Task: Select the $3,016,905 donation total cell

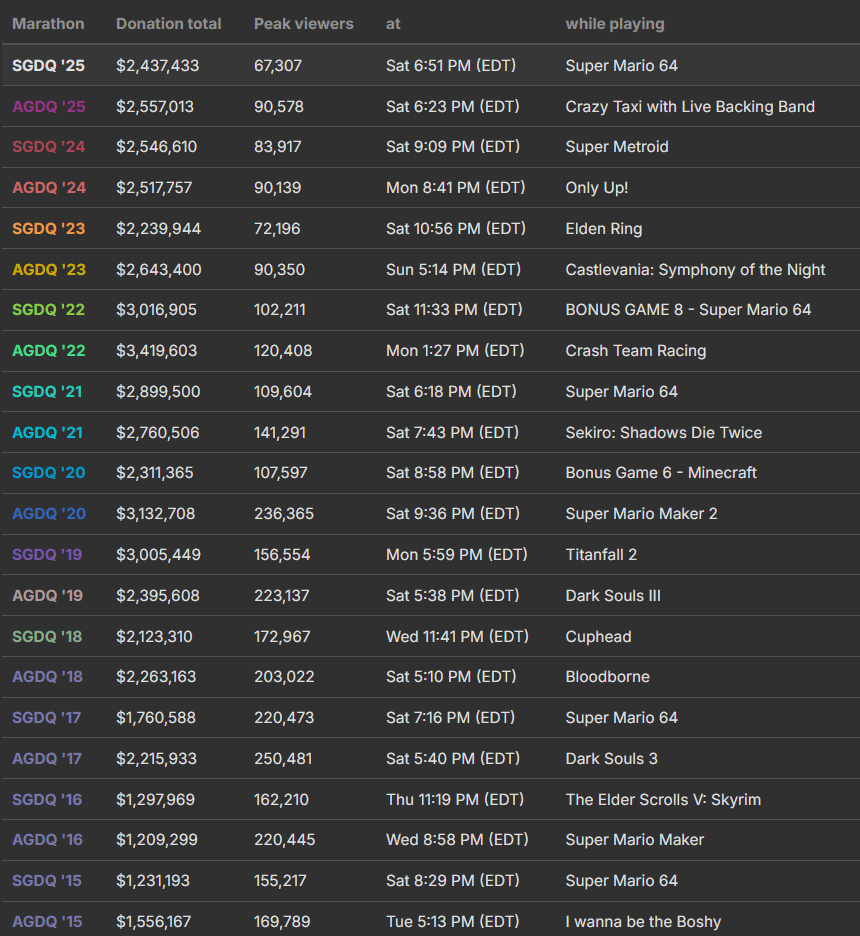Action: (x=156, y=310)
